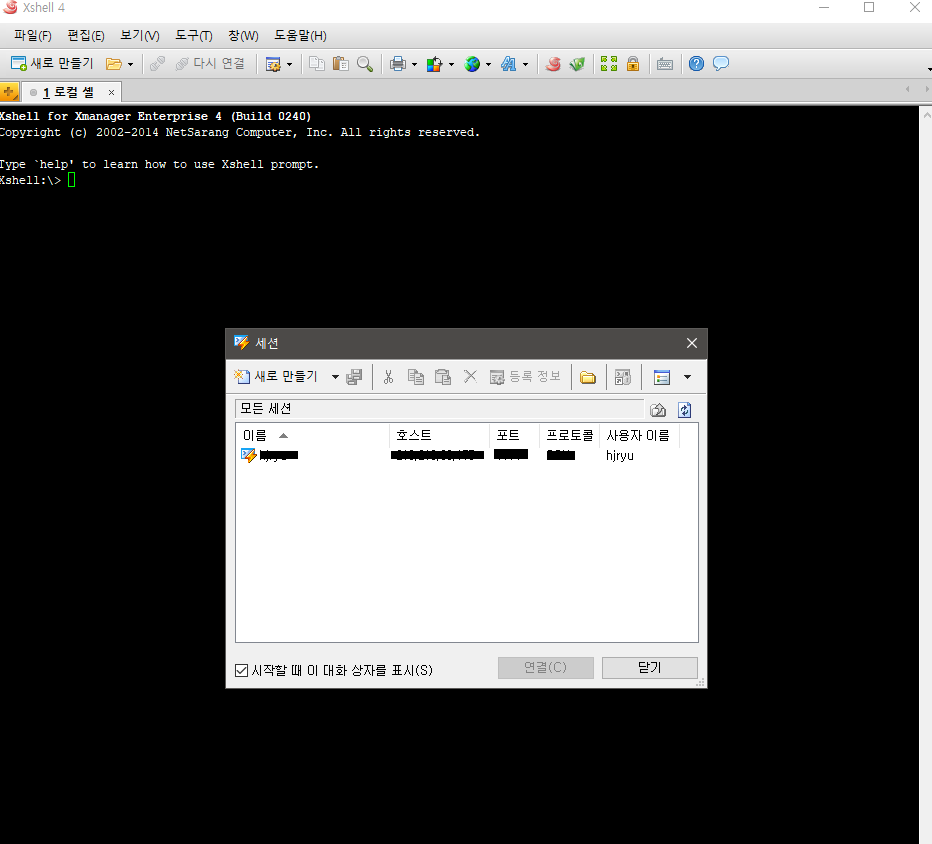Expand the font dropdown arrow
Viewport: 932px width, 844px height.
[525, 64]
